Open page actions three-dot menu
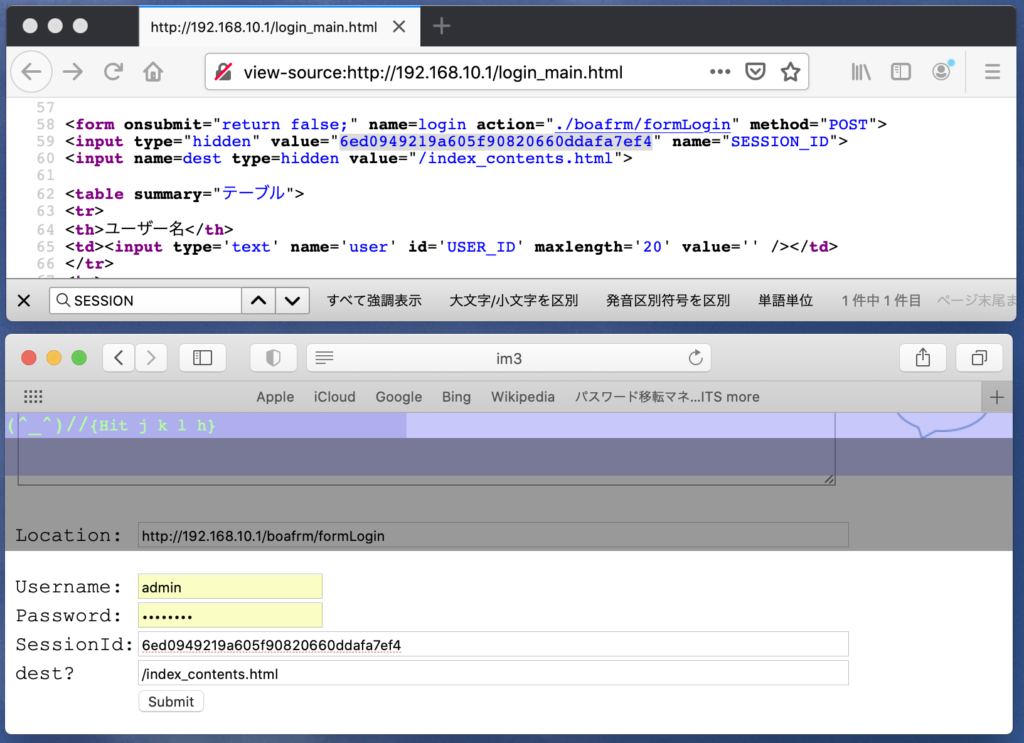This screenshot has height=743, width=1024. click(720, 72)
